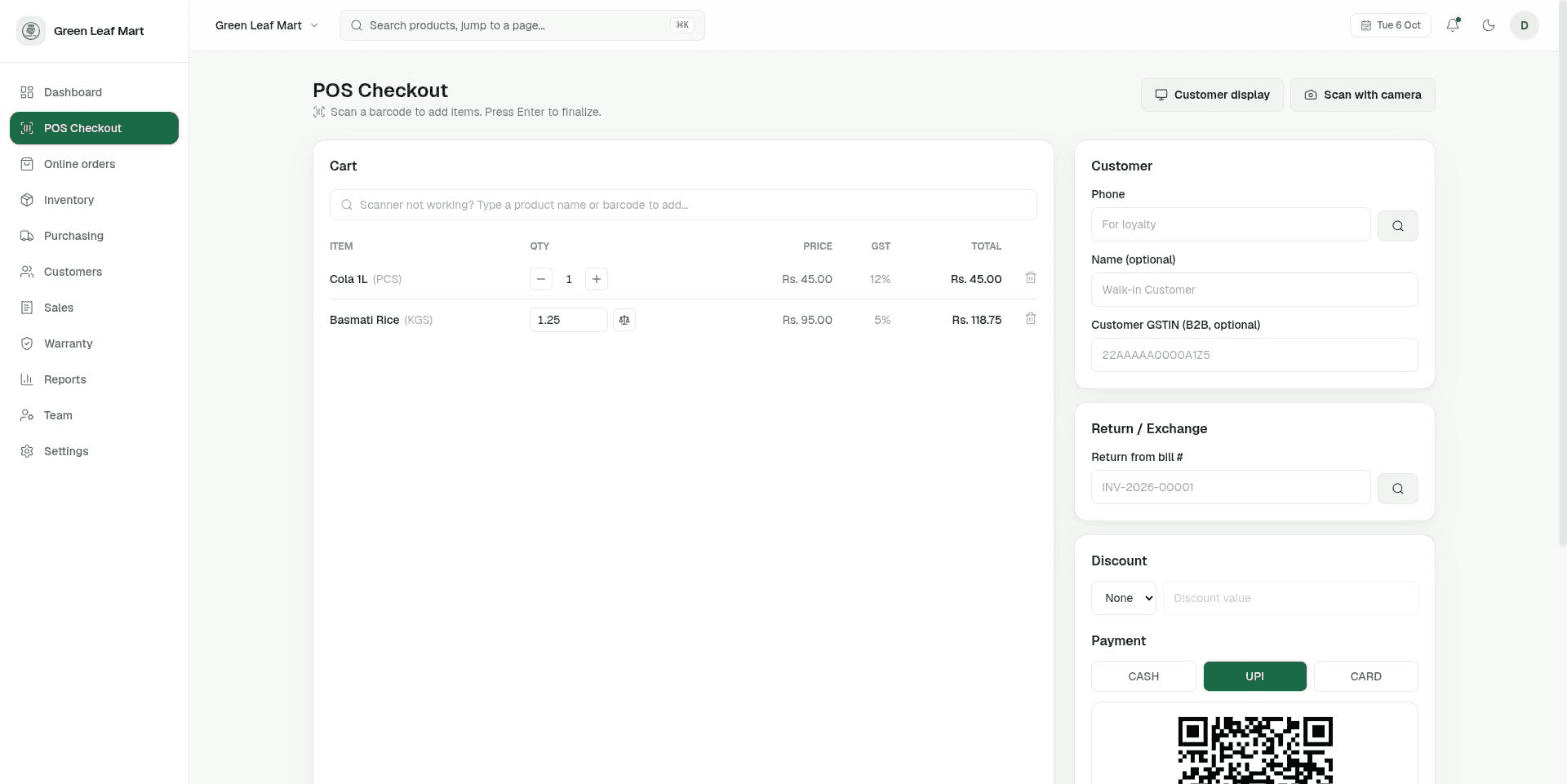This screenshot has width=1567, height=784.
Task: Click the Discount value field
Action: pos(1290,598)
